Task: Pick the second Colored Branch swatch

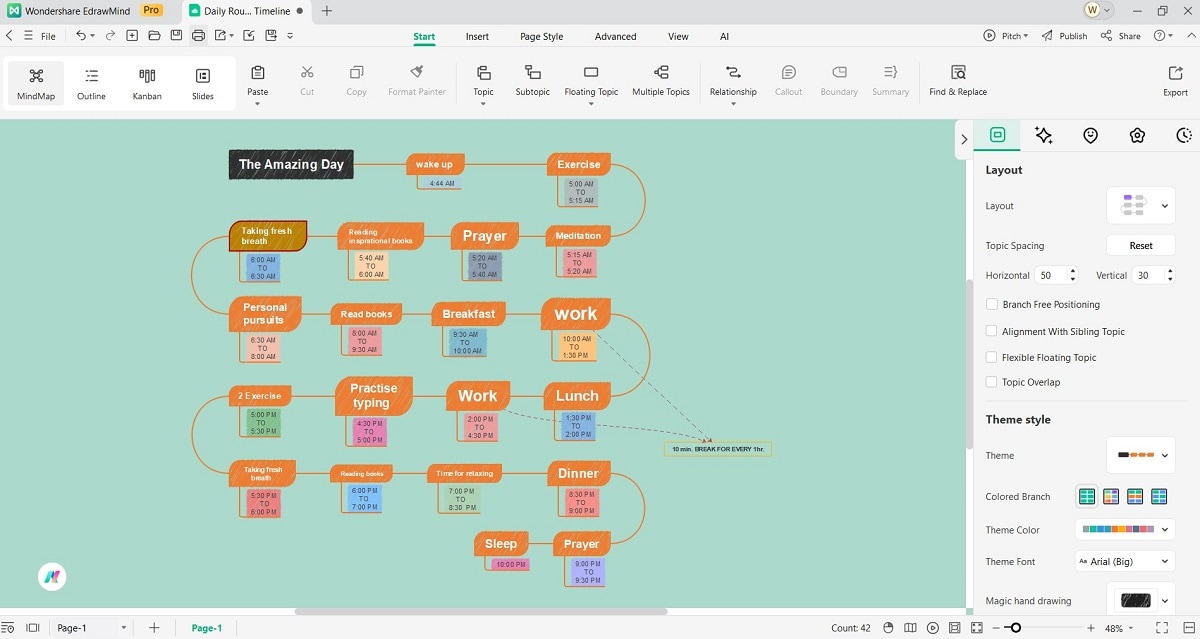Action: click(1110, 495)
